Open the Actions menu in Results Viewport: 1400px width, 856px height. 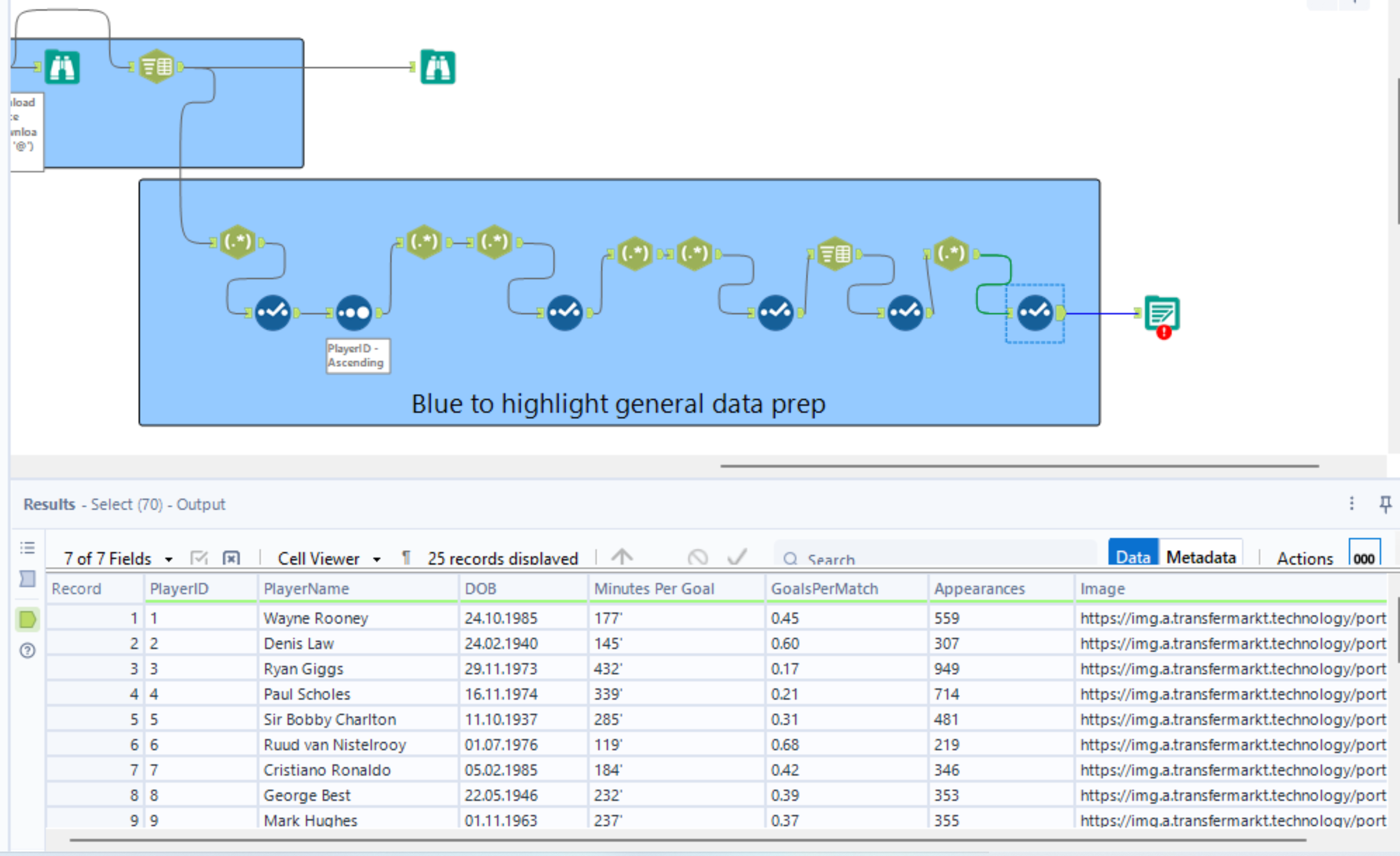point(1304,558)
